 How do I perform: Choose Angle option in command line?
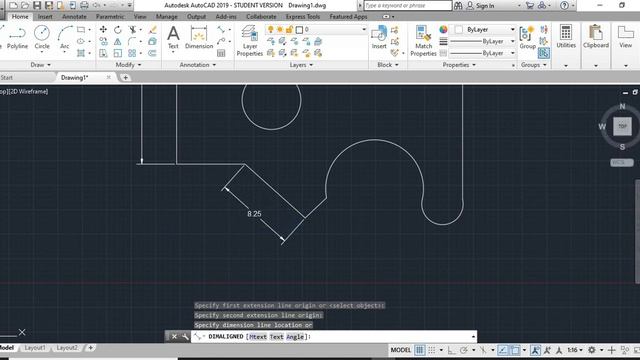295,337
